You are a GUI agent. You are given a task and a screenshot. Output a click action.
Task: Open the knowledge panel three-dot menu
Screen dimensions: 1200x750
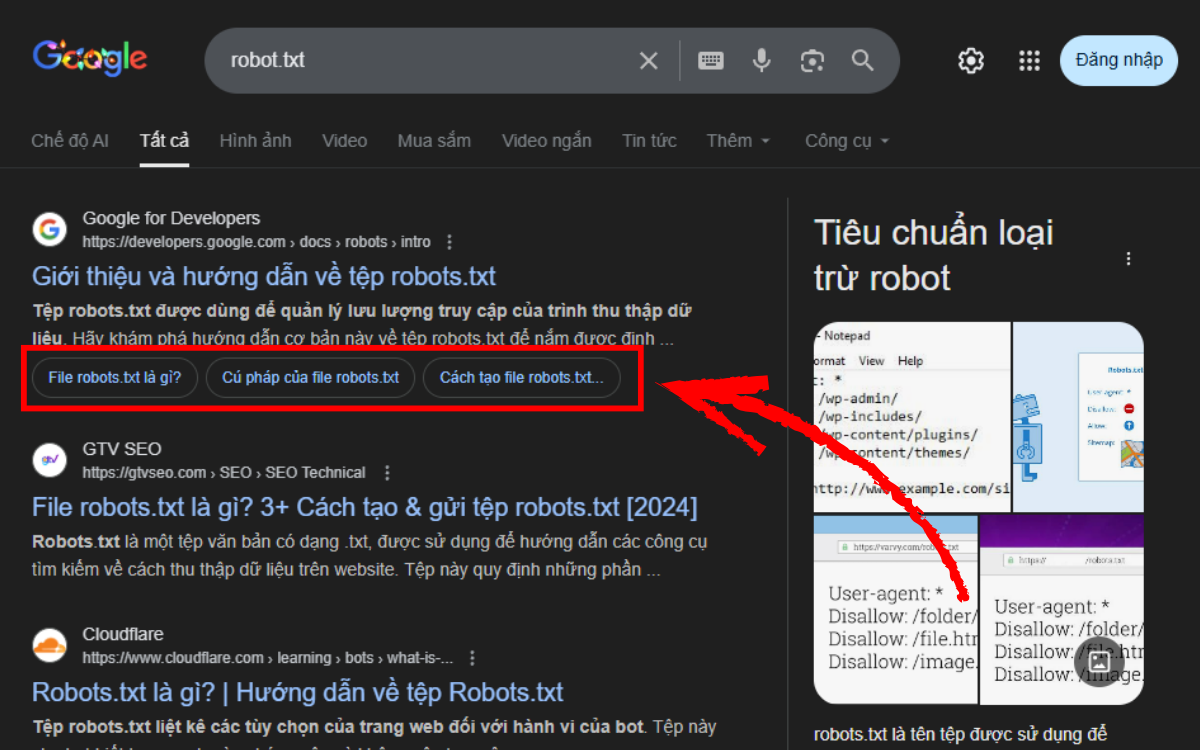tap(1128, 258)
